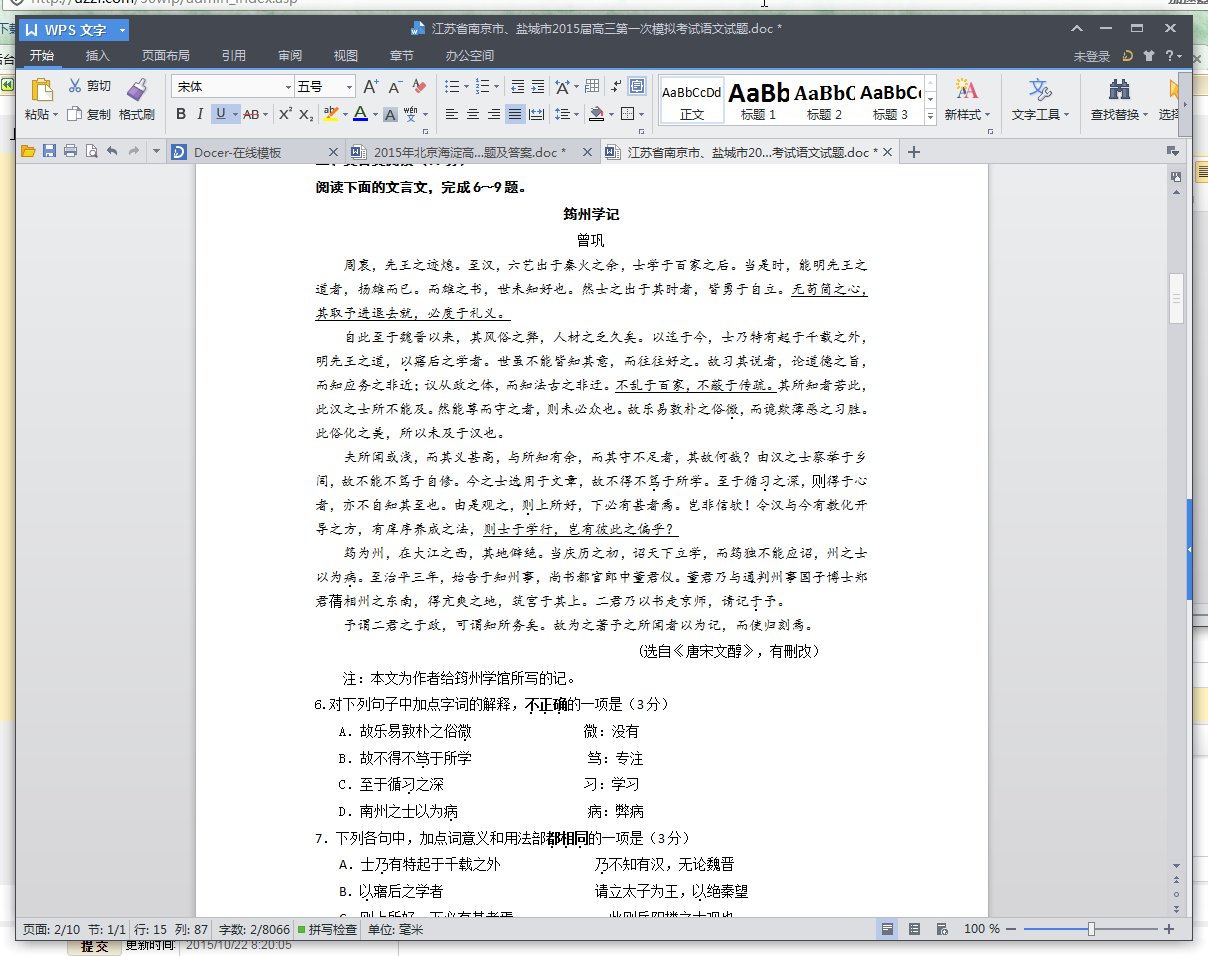Switch to the 页面布局 ribbon tab
Screen dimensions: 1208x956
[x=165, y=56]
